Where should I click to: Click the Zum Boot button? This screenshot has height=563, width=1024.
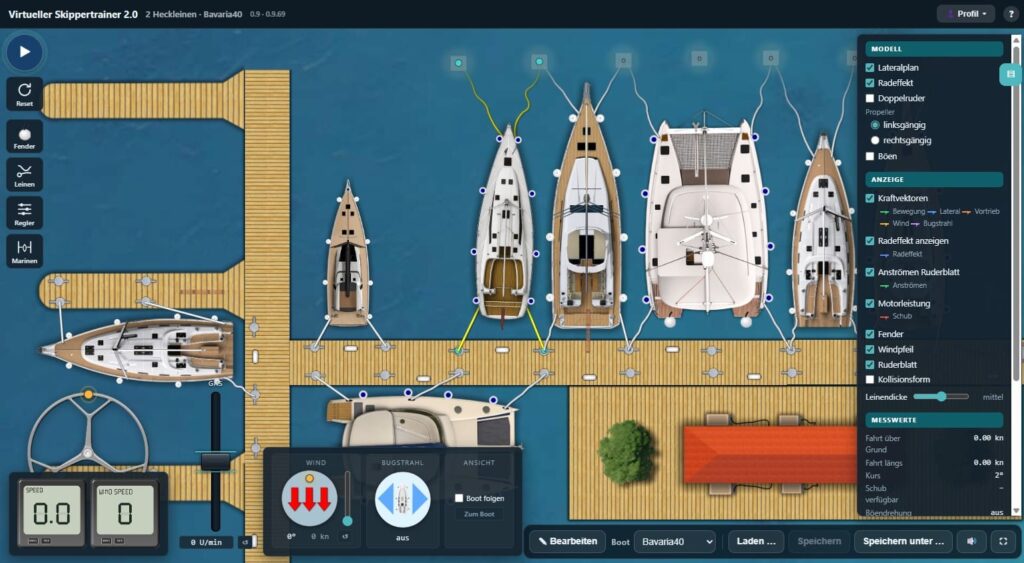click(479, 514)
